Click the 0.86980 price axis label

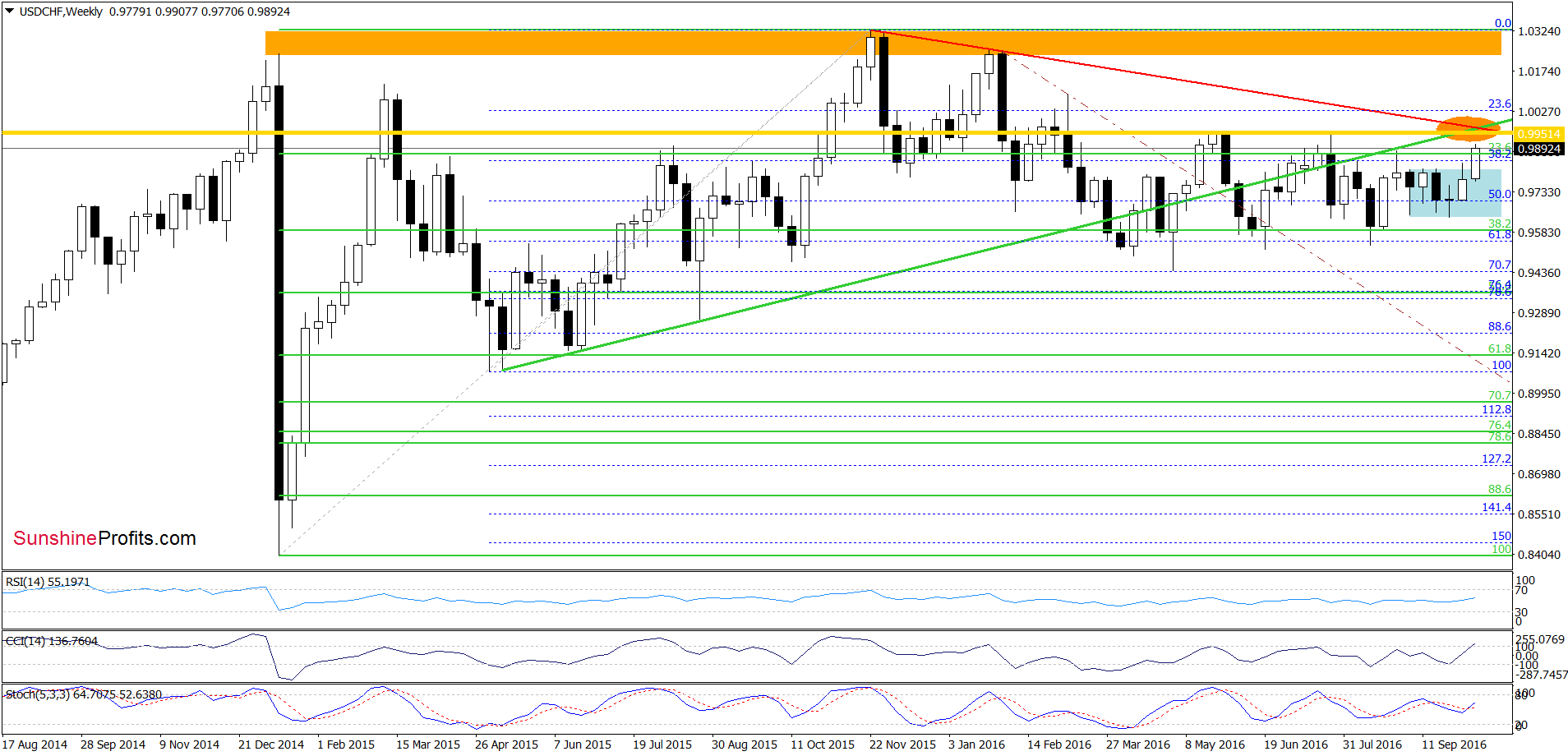(x=1539, y=474)
